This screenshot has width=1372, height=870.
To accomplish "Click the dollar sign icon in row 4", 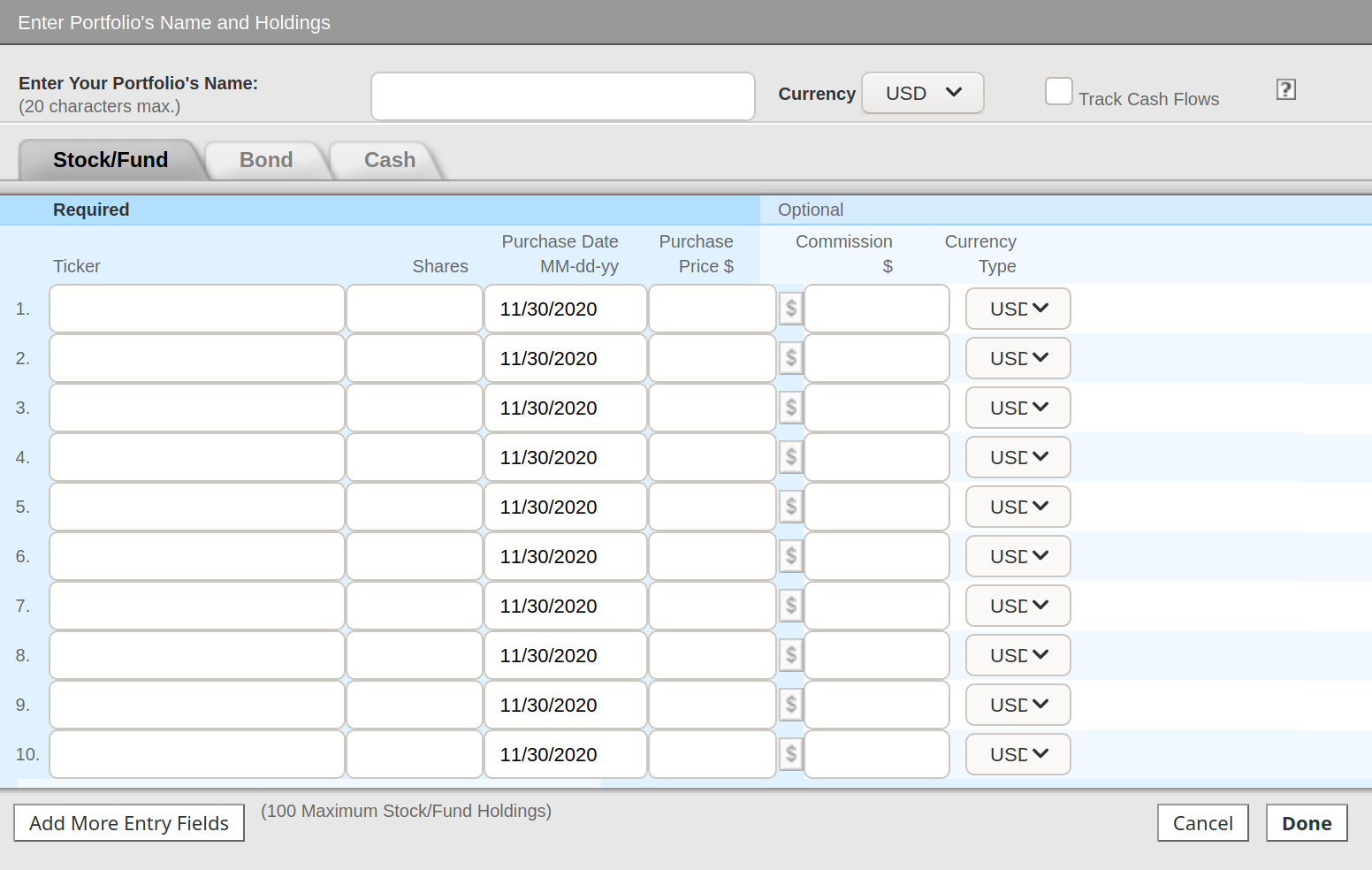I will (791, 457).
